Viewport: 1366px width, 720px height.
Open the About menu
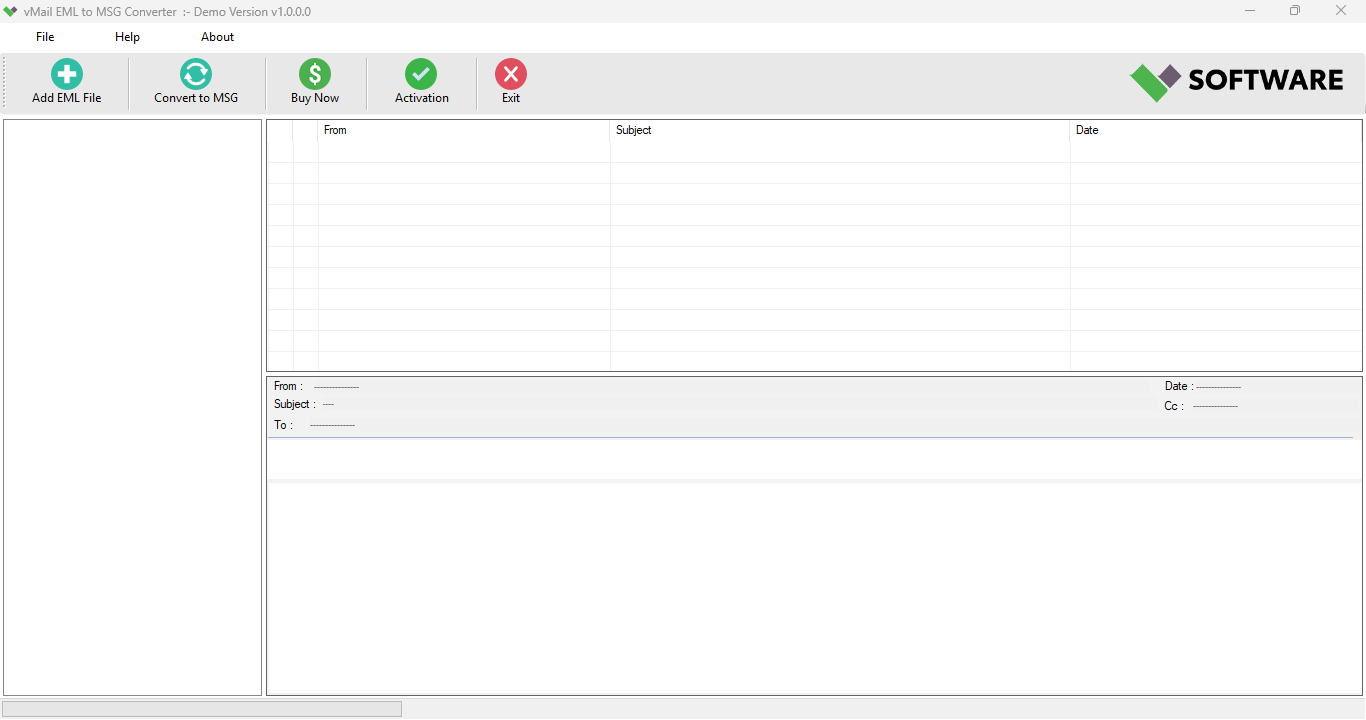[217, 36]
